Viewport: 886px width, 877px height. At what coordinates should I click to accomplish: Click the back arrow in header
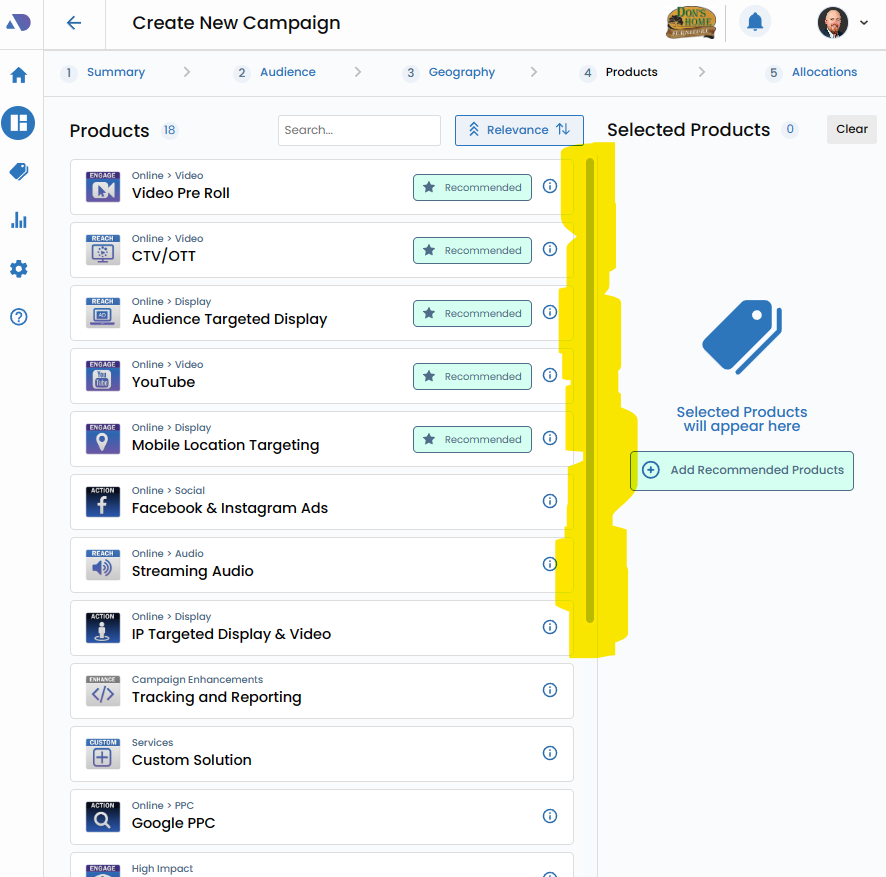[x=74, y=23]
